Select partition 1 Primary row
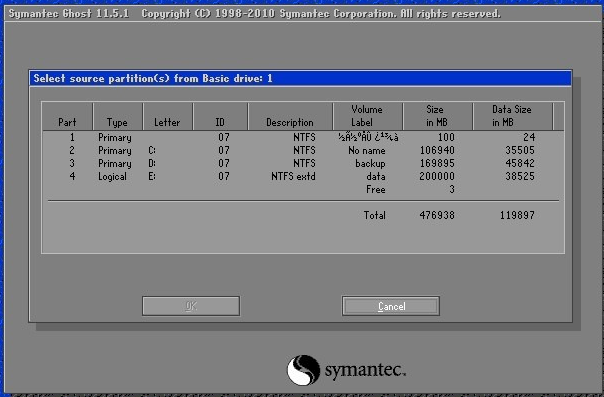 coord(303,137)
